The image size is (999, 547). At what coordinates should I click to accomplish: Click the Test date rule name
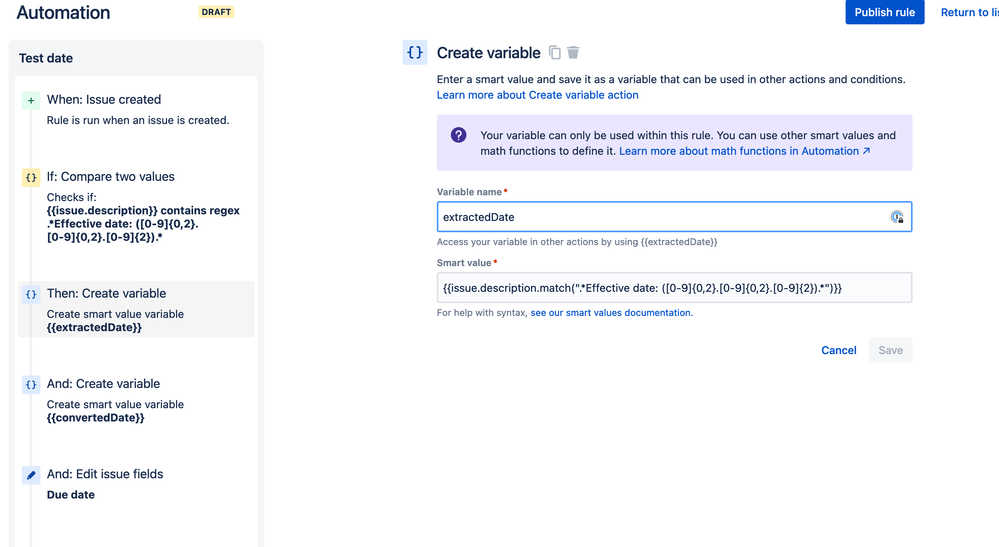46,58
